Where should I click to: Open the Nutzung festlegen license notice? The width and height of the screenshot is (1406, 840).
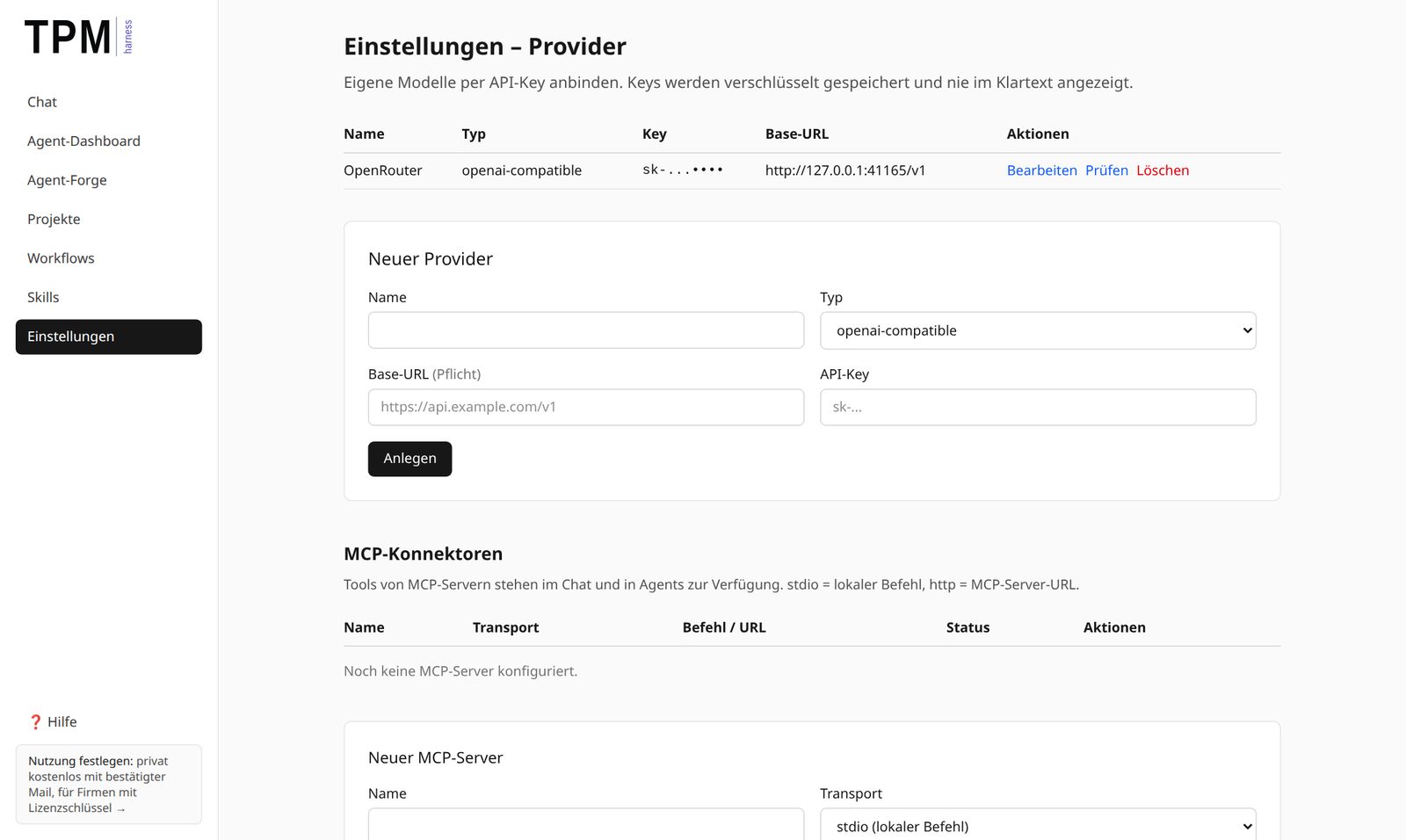click(109, 785)
